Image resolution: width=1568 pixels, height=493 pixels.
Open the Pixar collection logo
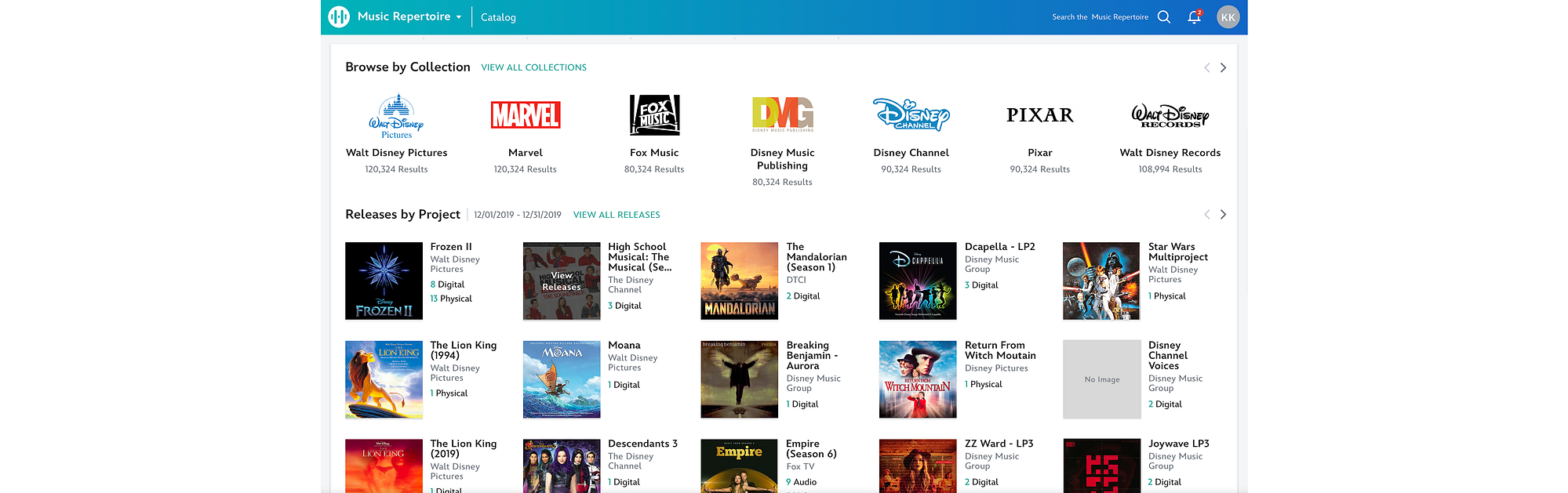(1040, 115)
